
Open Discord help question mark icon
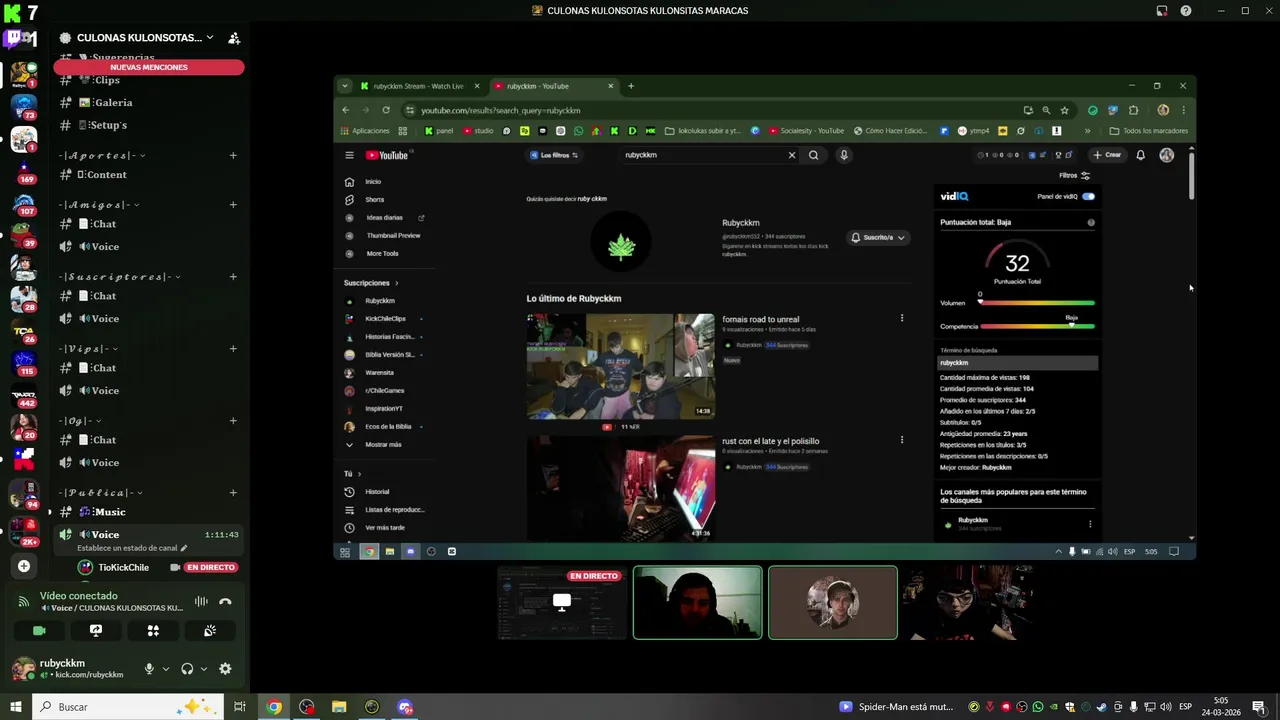[1186, 11]
